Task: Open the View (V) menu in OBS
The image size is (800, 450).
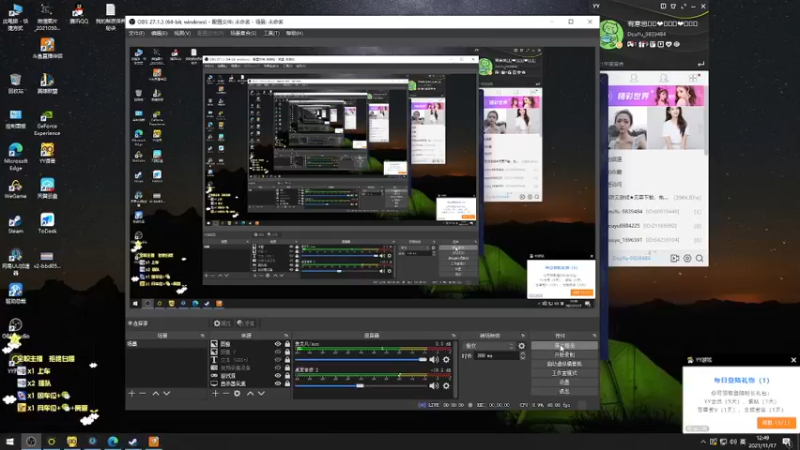Action: (x=182, y=33)
